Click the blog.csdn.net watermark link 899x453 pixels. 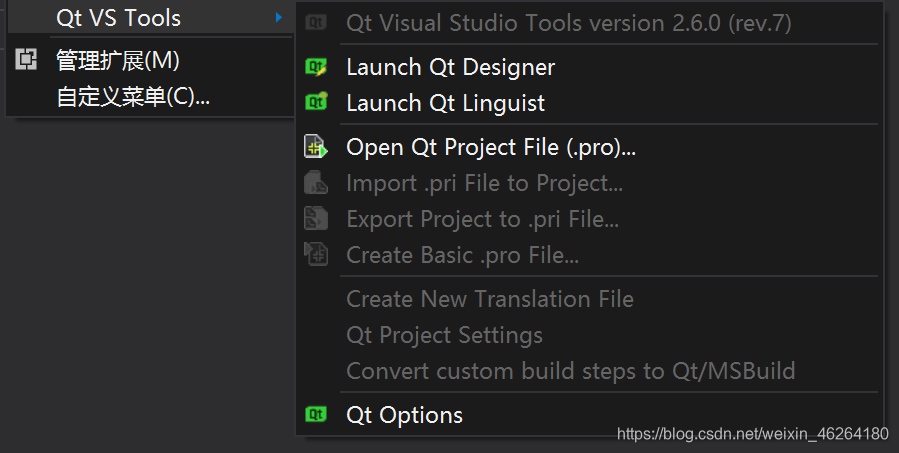(753, 434)
